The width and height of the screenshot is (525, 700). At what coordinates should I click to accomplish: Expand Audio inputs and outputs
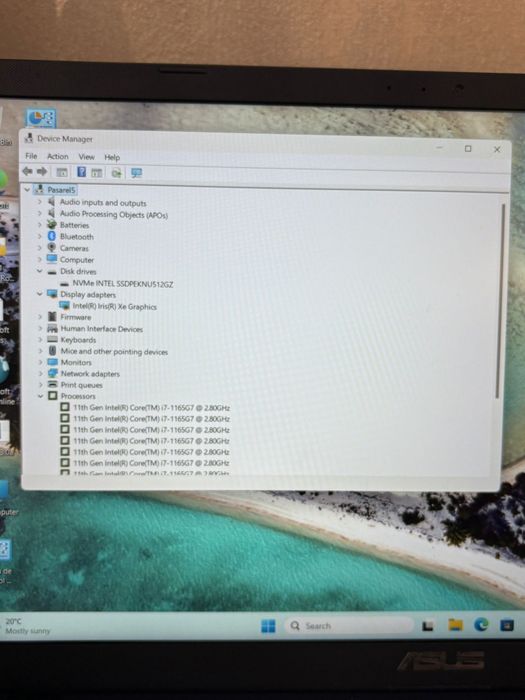pos(39,202)
